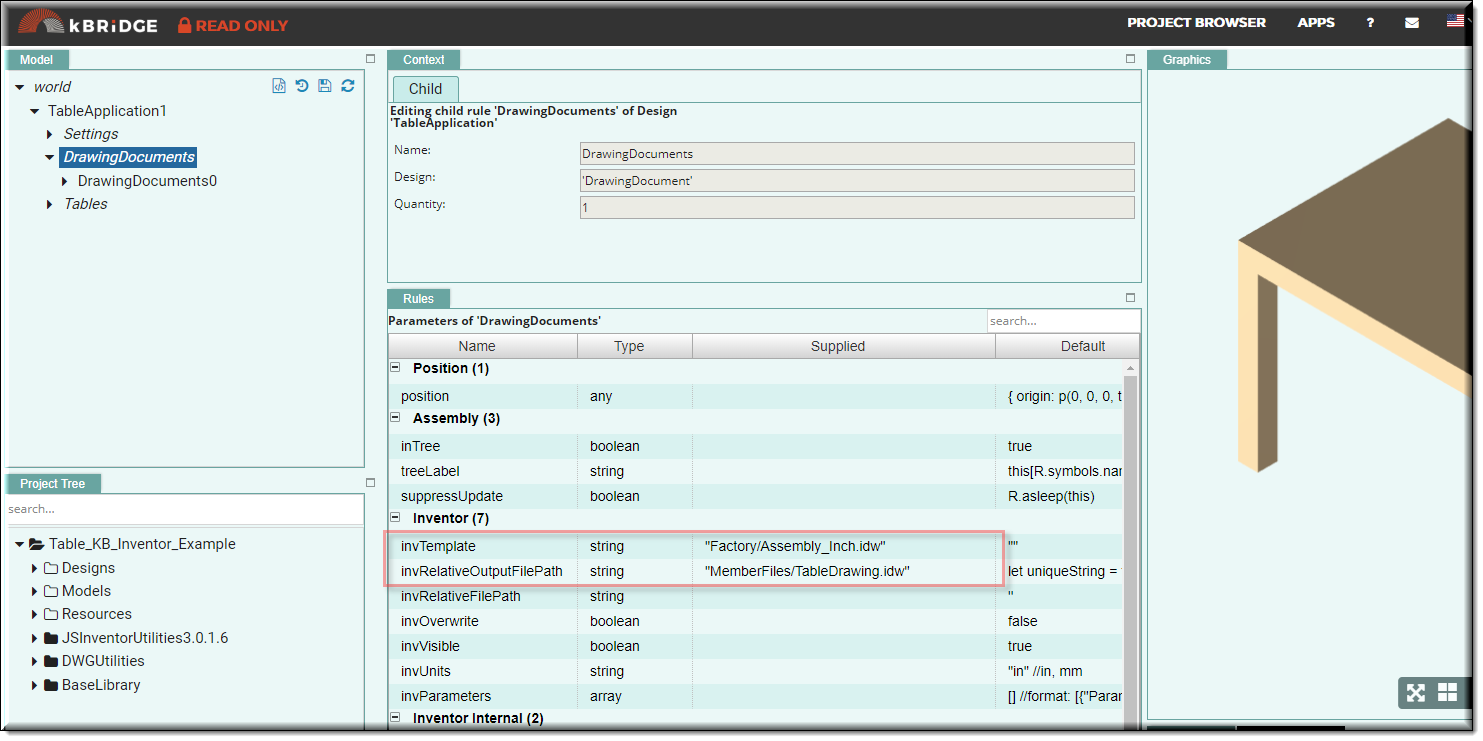Click the Rules table vertical scrollbar
The image size is (1483, 741).
point(1131,545)
